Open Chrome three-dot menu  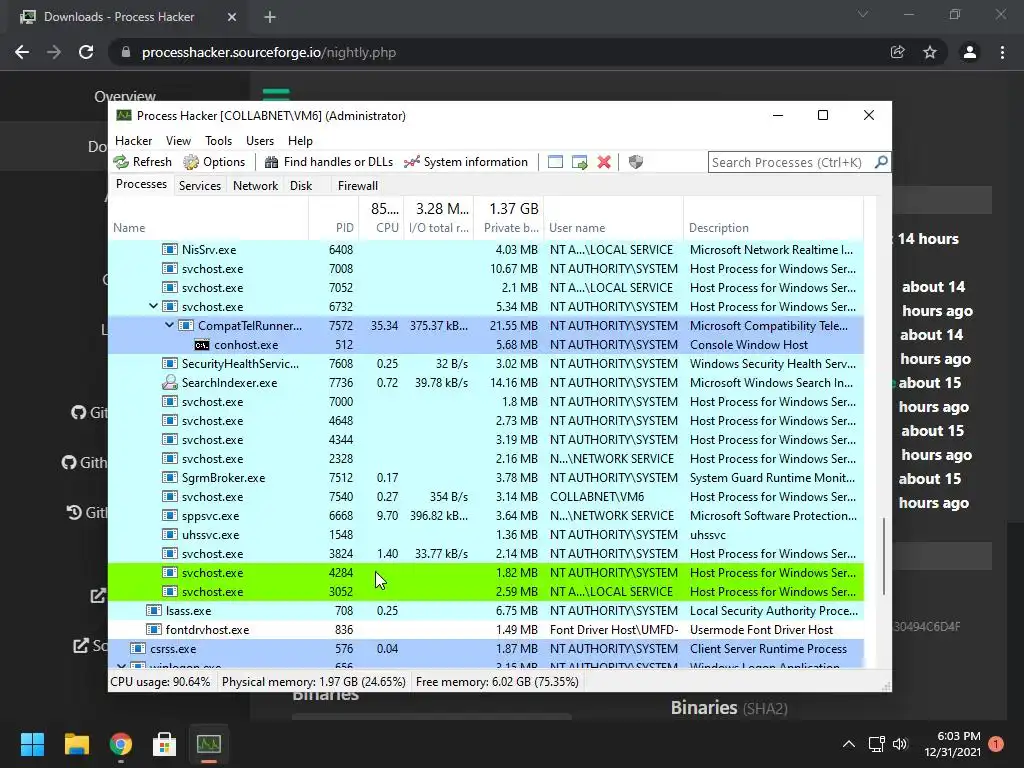coord(1002,52)
